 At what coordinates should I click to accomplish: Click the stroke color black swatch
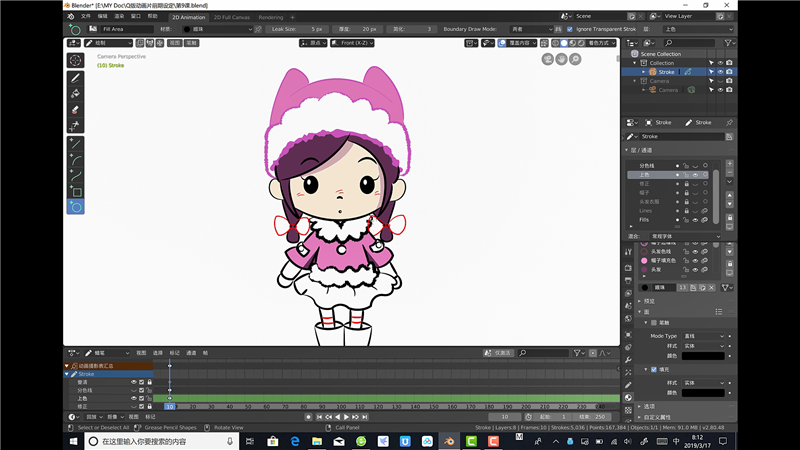[x=703, y=356]
